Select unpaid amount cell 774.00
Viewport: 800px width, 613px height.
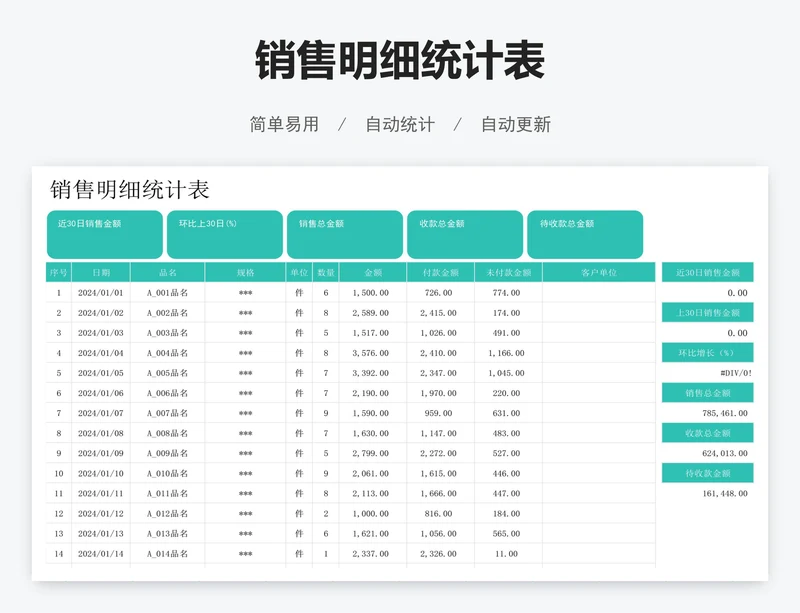pos(507,293)
